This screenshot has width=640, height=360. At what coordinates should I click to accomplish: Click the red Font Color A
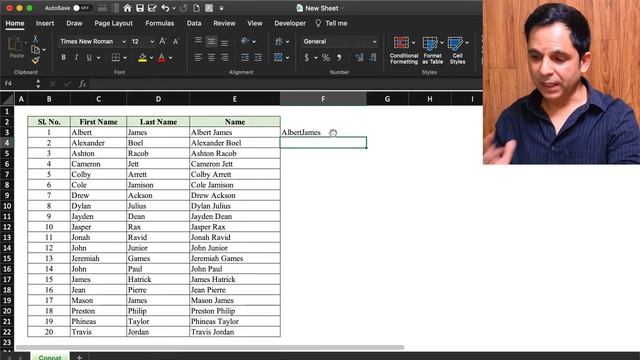[162, 58]
